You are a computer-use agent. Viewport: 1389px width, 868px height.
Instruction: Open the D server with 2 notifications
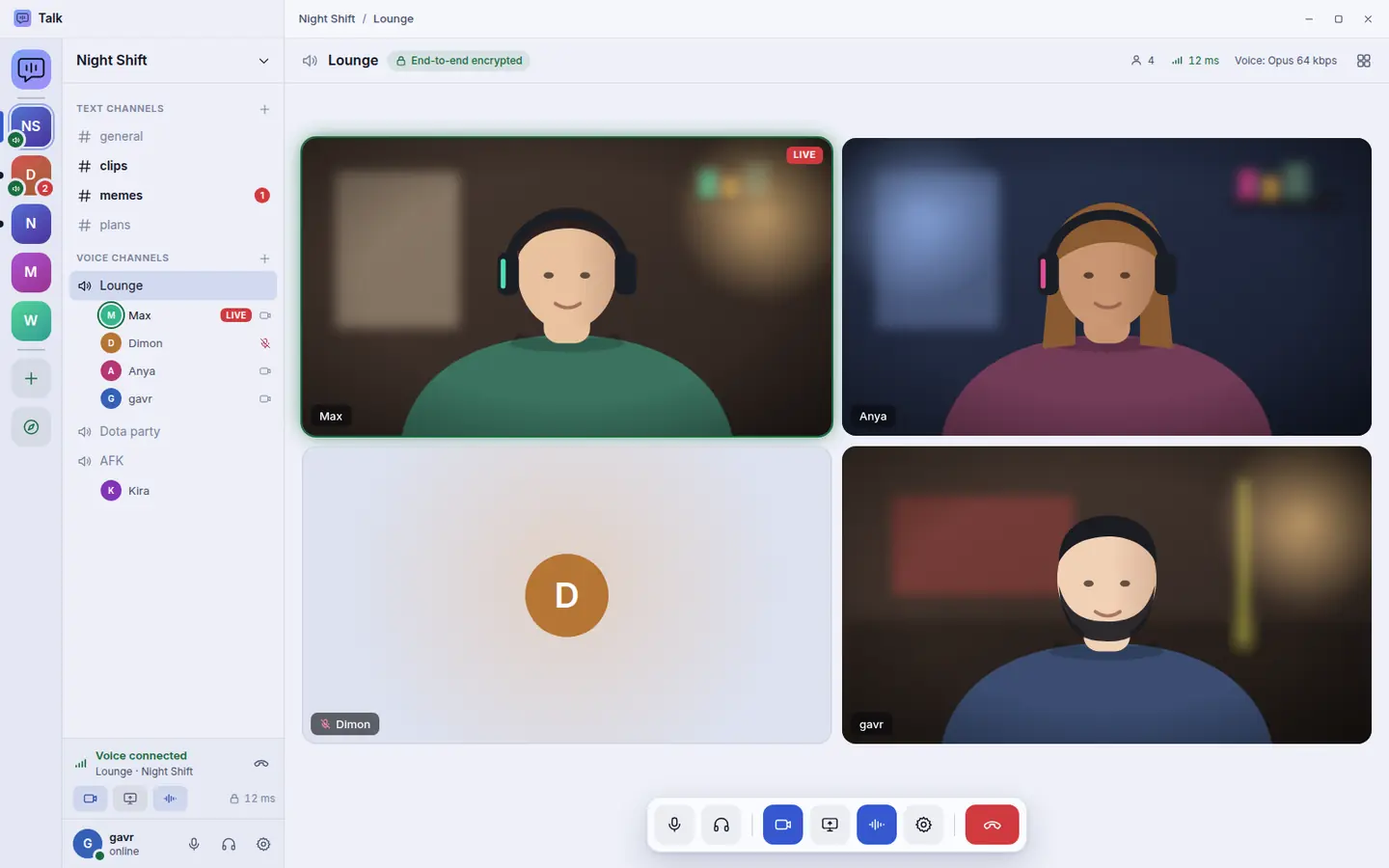click(31, 175)
